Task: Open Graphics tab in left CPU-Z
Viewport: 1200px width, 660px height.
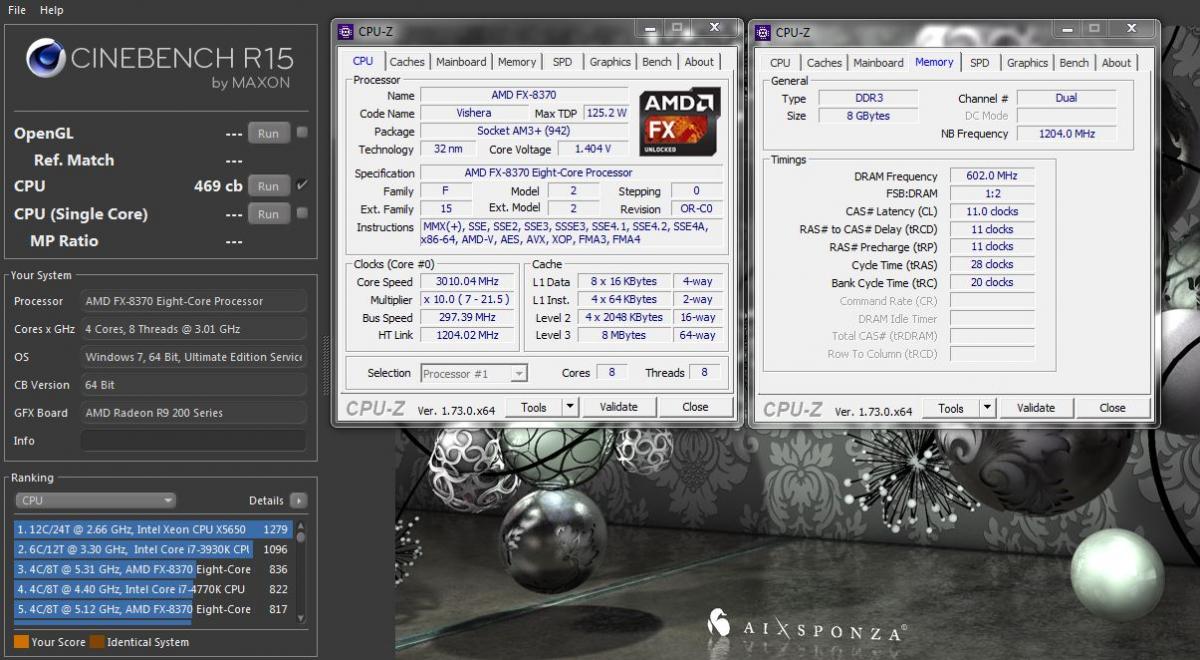Action: 610,62
